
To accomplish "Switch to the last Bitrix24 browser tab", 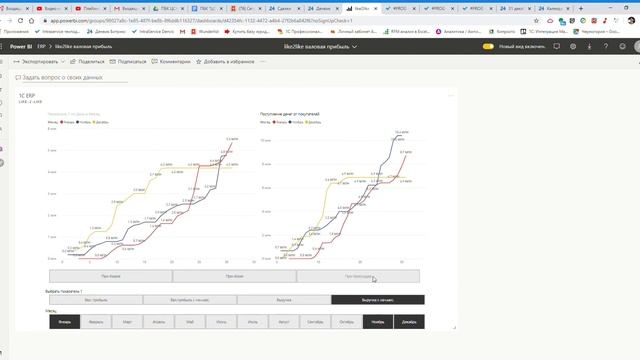I will [554, 8].
